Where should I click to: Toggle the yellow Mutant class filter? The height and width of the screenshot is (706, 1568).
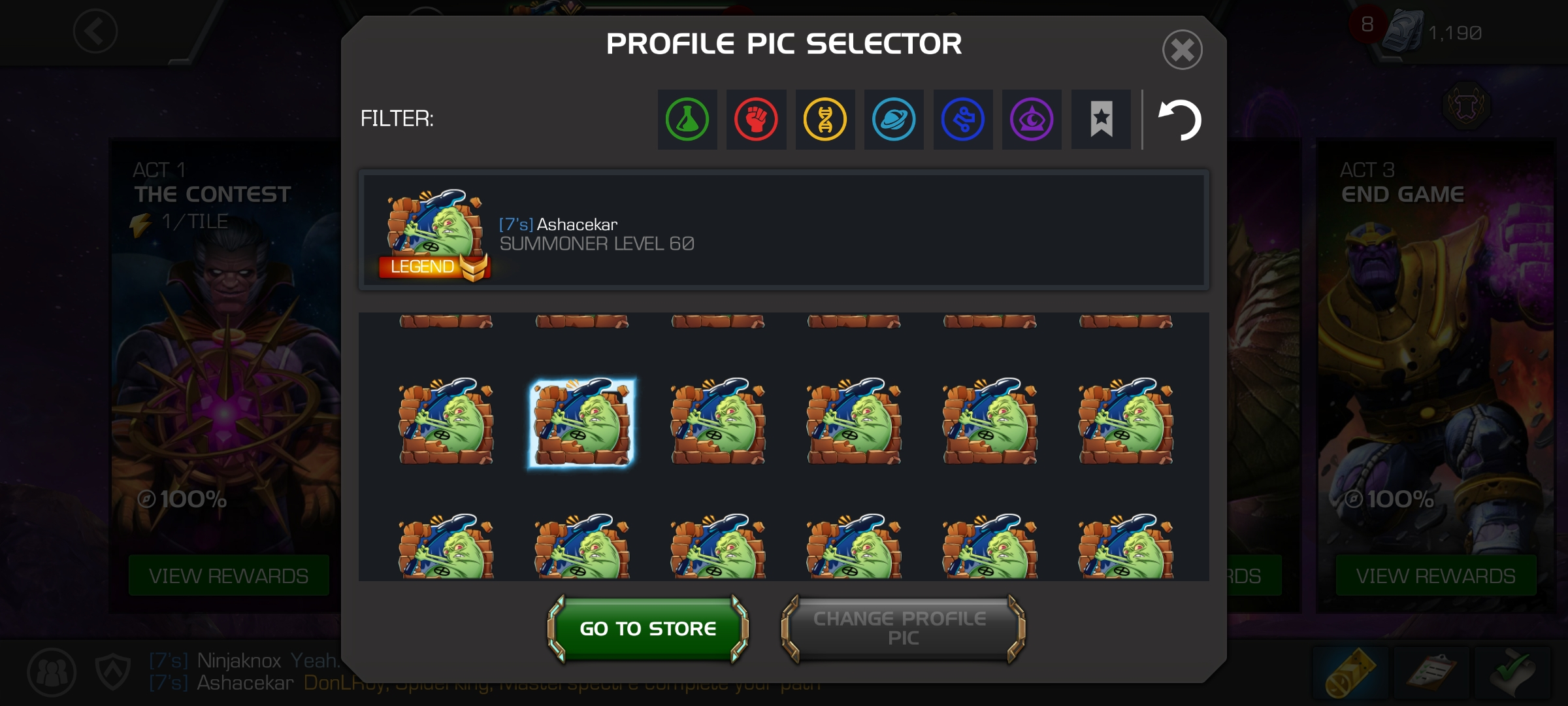click(x=825, y=120)
